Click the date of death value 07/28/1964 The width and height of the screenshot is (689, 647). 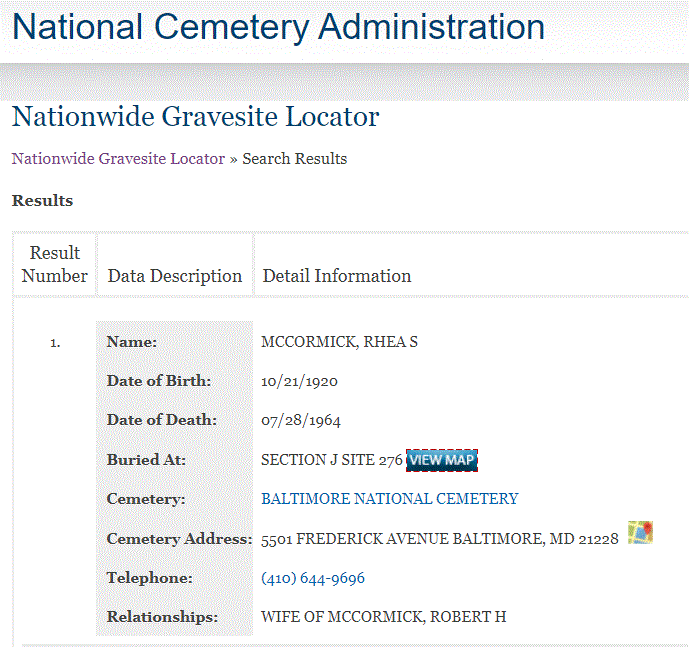(x=301, y=421)
